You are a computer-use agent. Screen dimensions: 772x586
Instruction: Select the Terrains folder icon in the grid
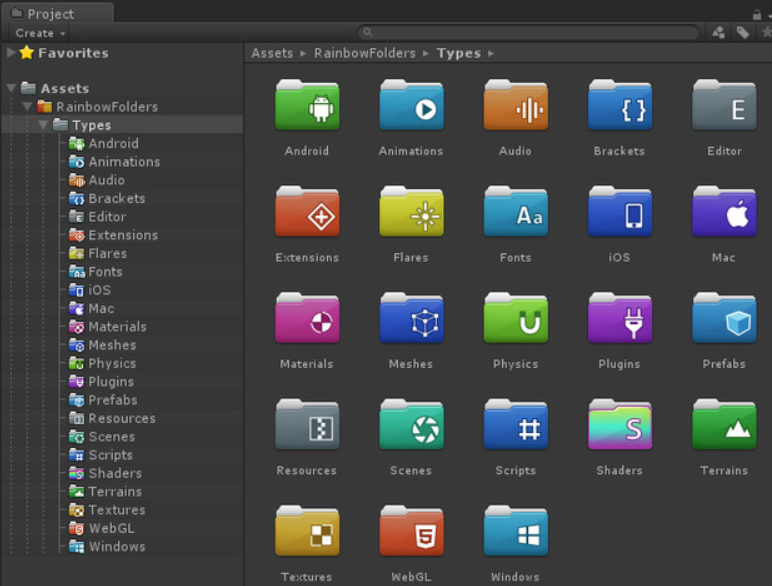click(724, 424)
